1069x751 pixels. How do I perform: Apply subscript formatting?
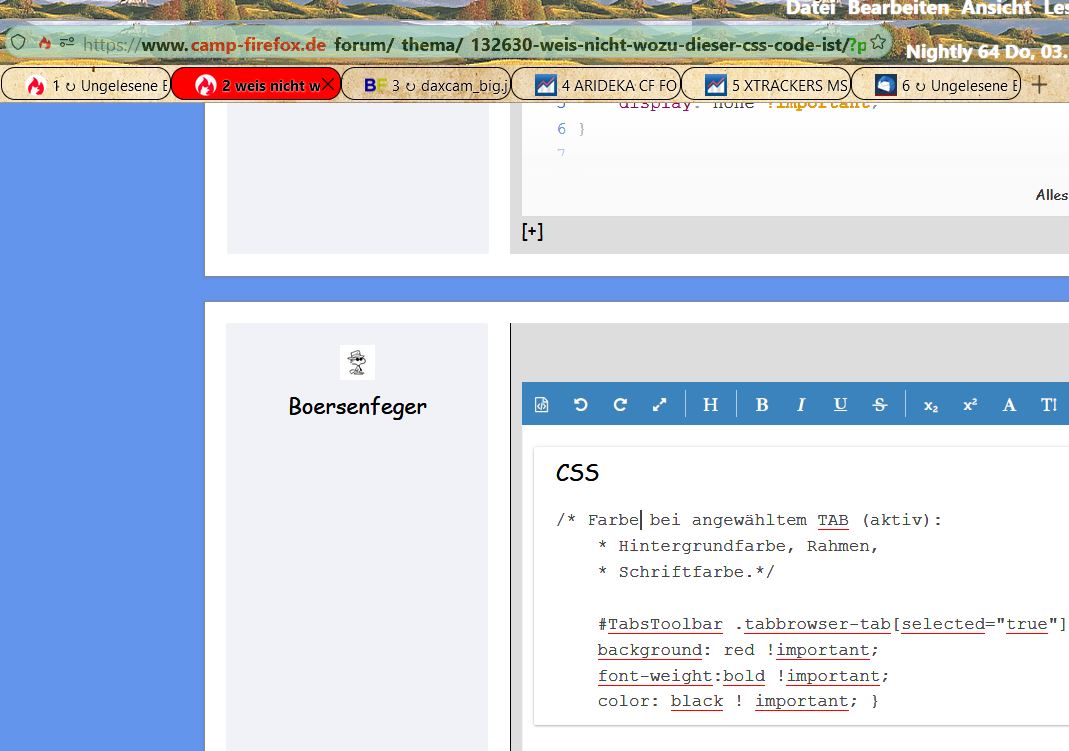931,405
